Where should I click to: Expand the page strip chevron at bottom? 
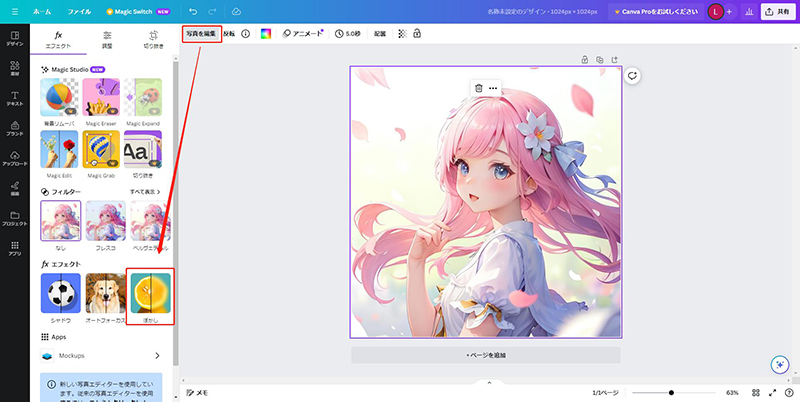tap(489, 383)
